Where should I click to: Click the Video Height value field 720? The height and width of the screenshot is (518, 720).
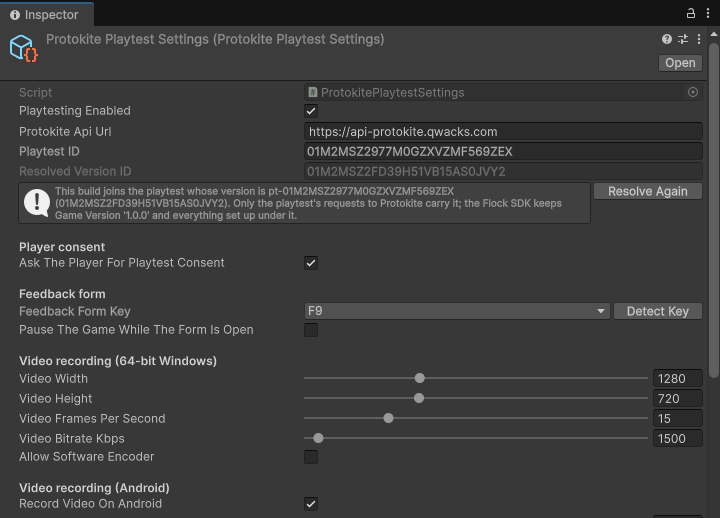[678, 398]
